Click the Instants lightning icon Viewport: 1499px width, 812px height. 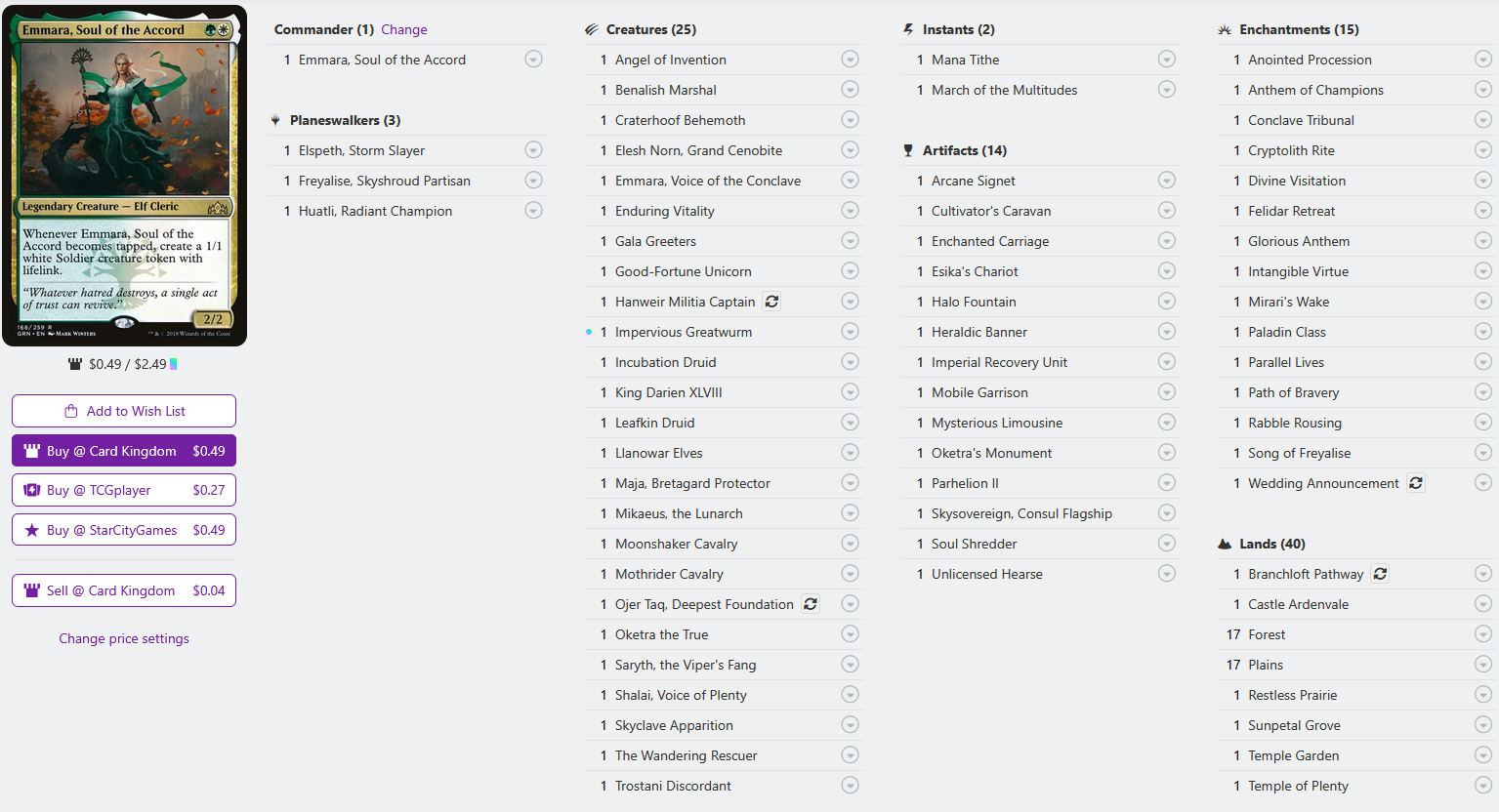[908, 29]
